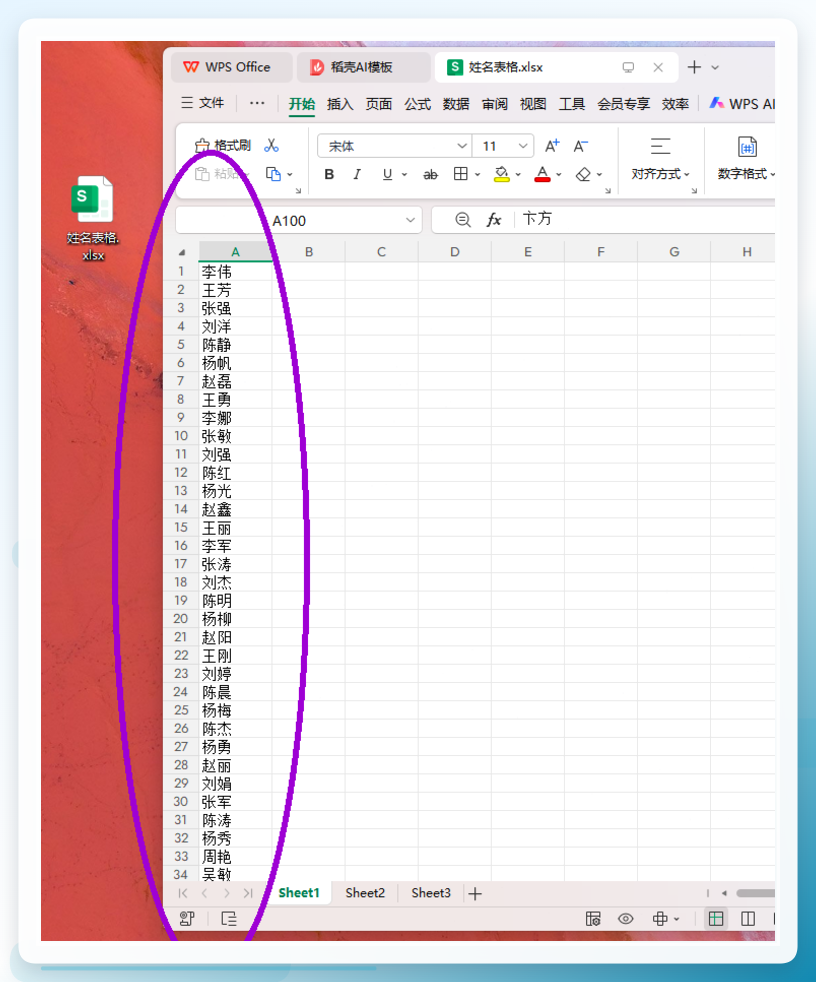This screenshot has height=982, width=816.
Task: Expand the underline style dropdown arrow
Action: click(x=405, y=175)
